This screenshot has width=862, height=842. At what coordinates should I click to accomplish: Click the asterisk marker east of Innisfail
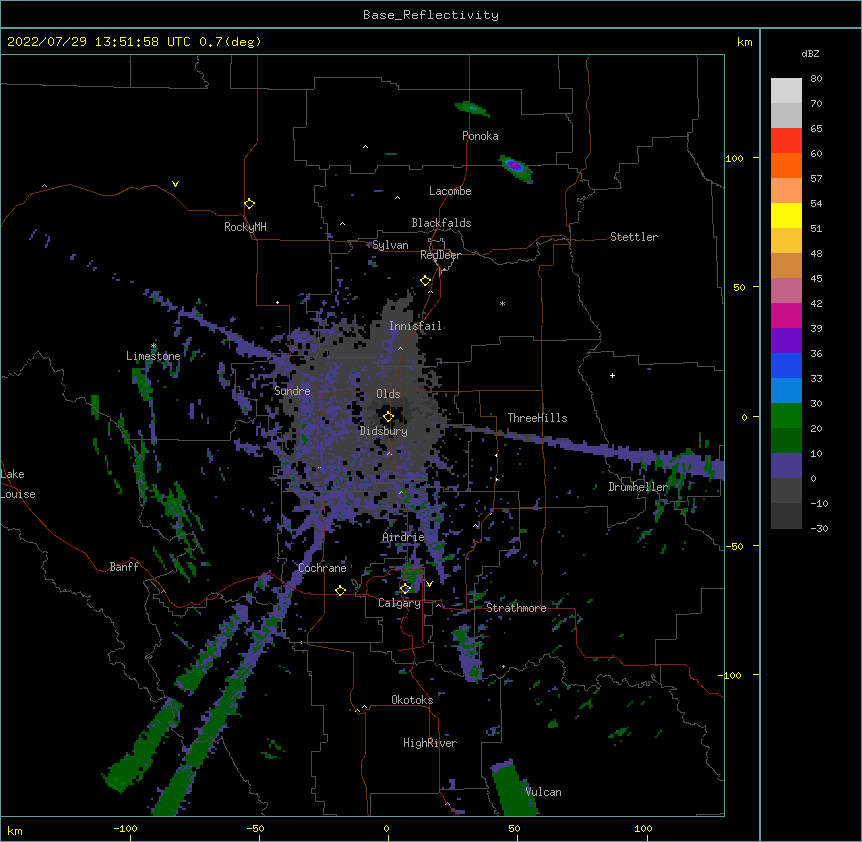pos(502,303)
